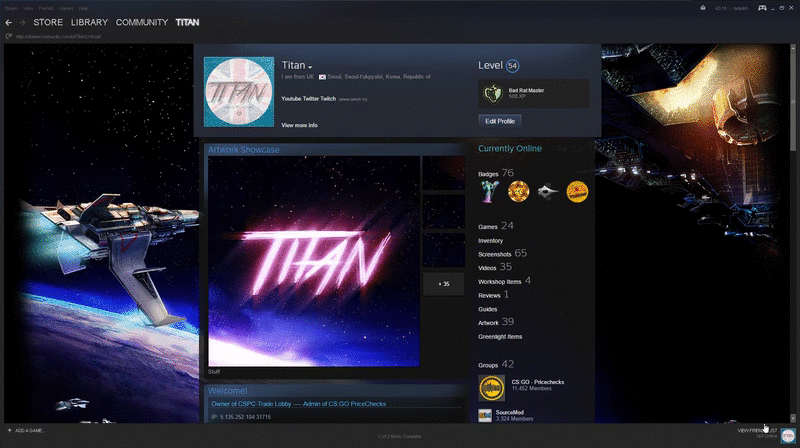Click the back navigation arrow

coord(9,22)
